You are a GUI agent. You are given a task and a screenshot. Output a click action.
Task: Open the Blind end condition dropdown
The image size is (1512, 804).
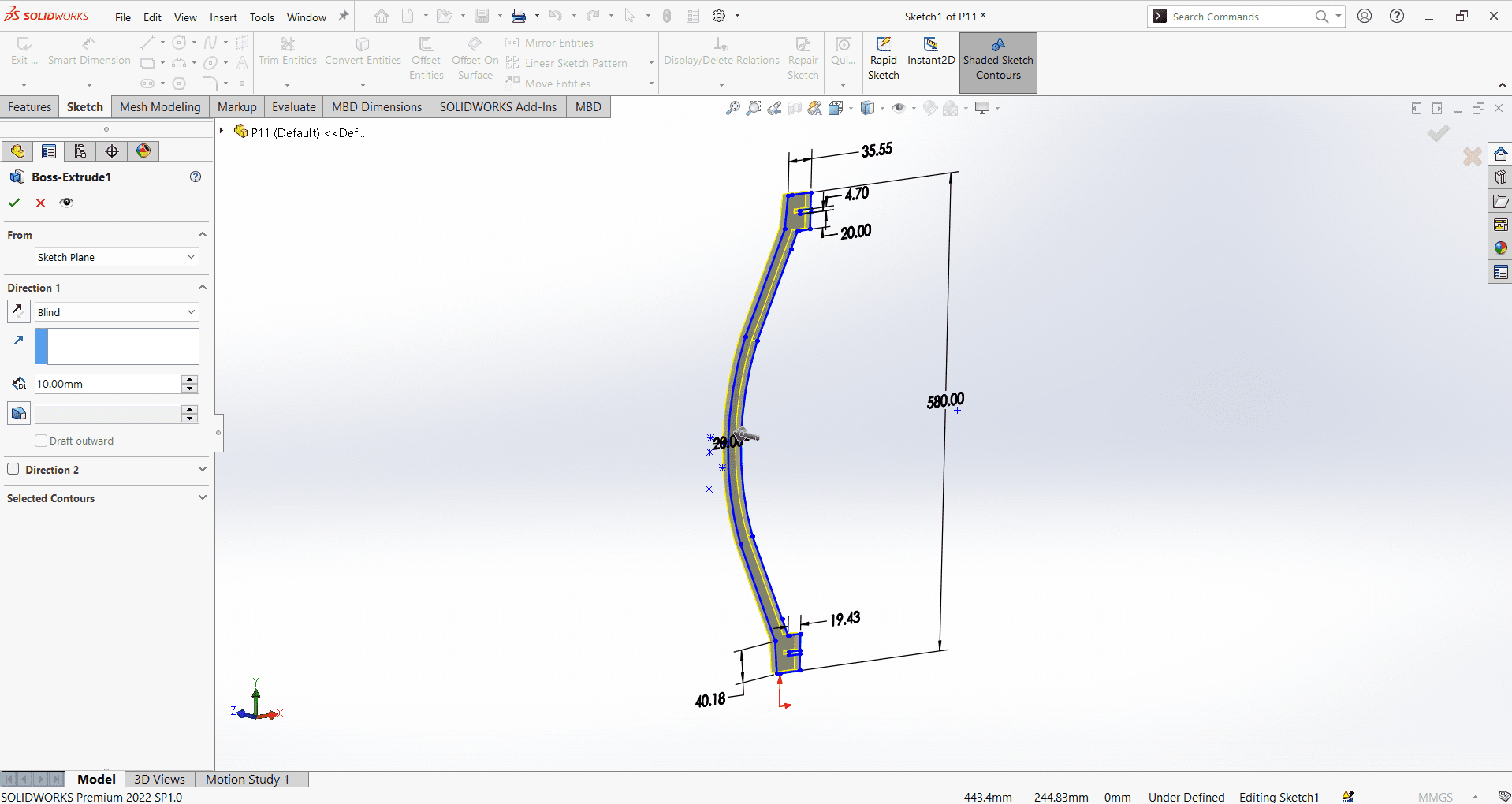click(x=117, y=312)
